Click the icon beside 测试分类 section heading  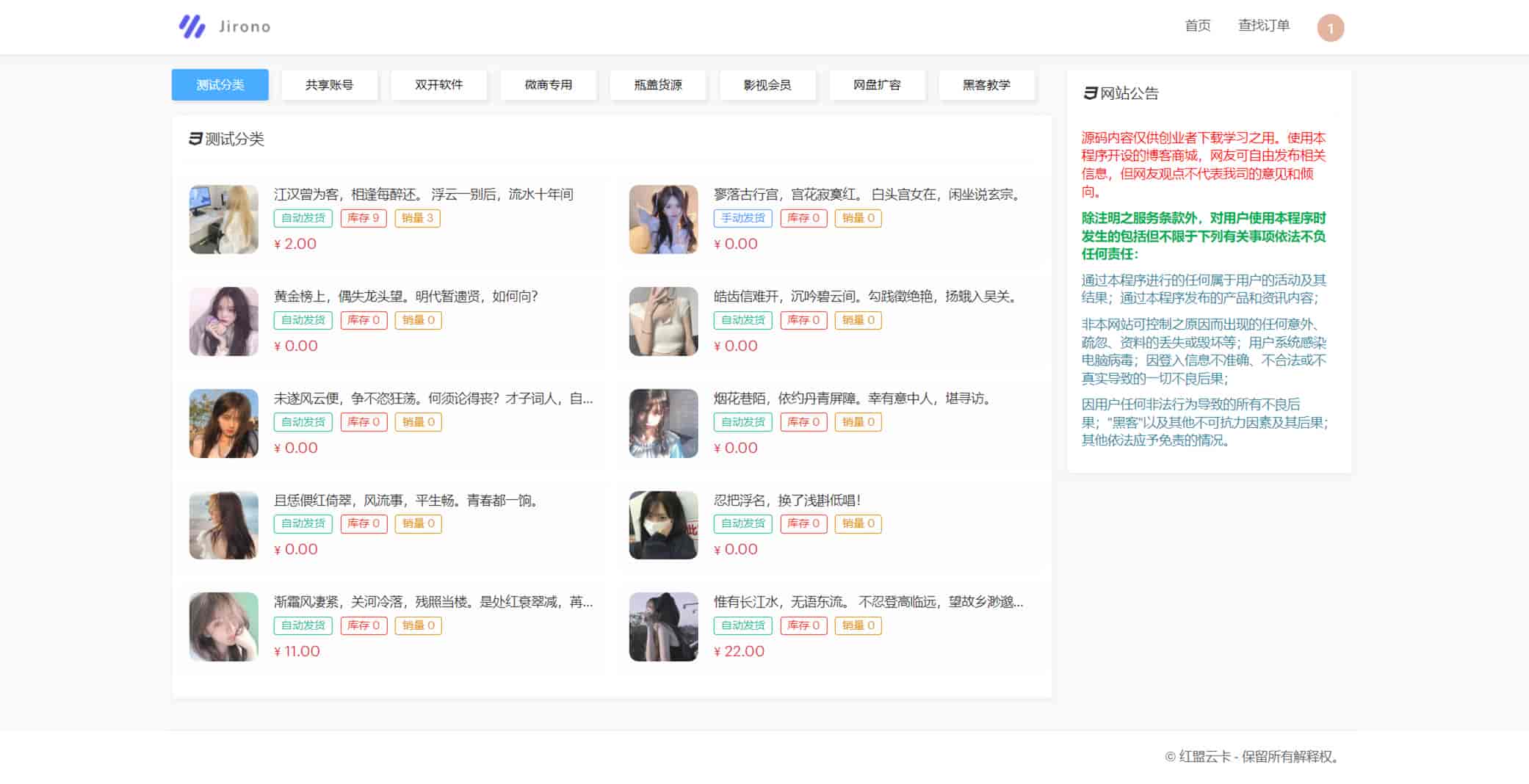(195, 139)
